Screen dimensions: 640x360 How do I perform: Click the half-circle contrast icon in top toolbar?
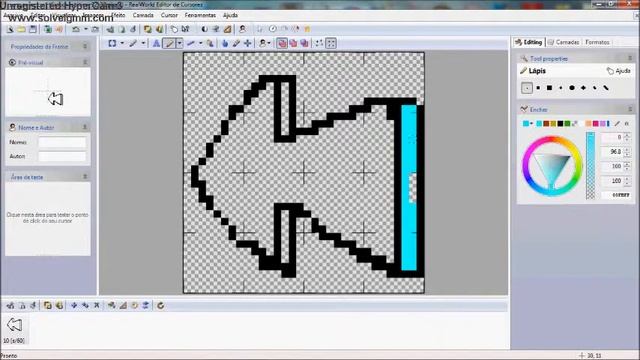(x=204, y=29)
